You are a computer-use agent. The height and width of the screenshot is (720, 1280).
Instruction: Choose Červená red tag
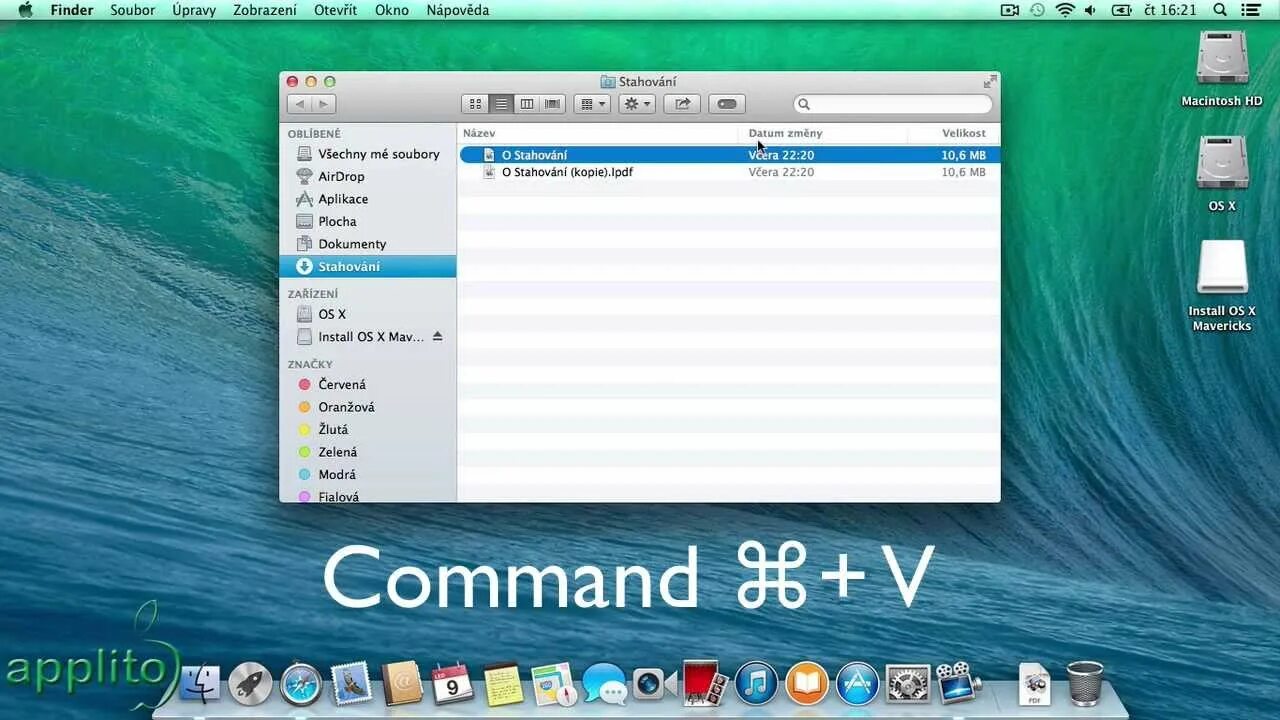coord(368,384)
